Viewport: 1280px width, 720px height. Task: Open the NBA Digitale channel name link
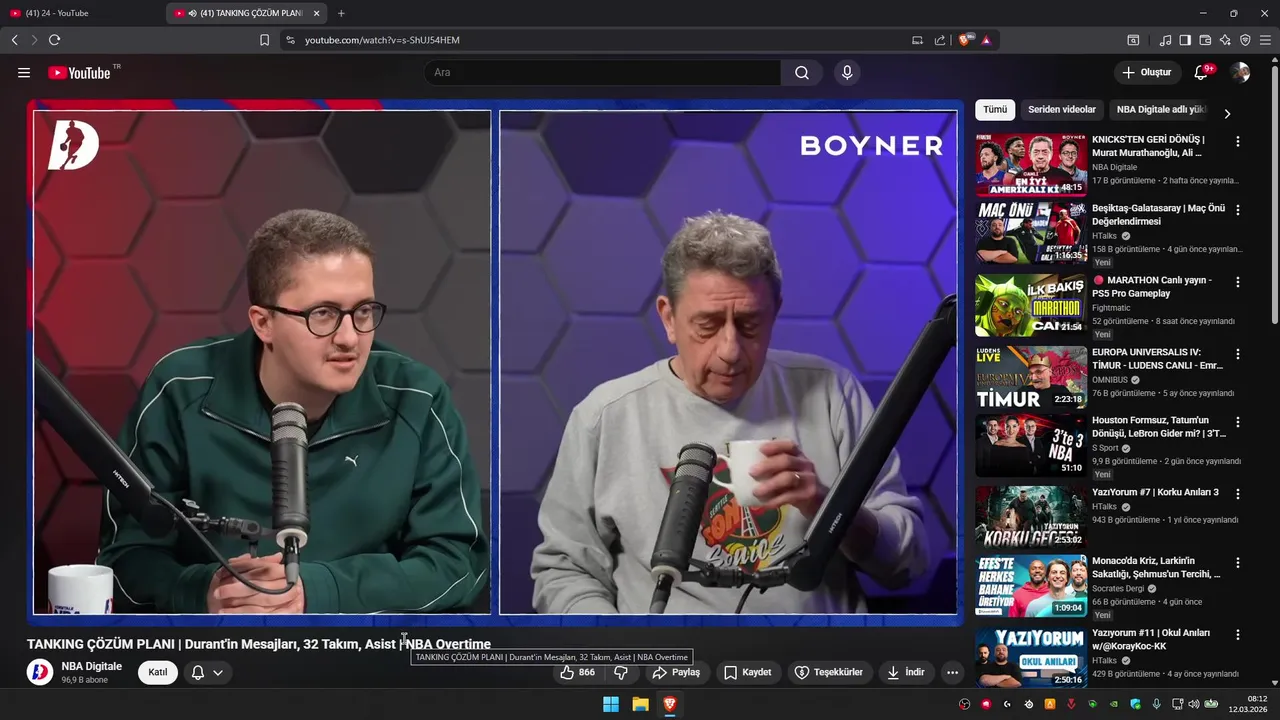click(x=91, y=666)
